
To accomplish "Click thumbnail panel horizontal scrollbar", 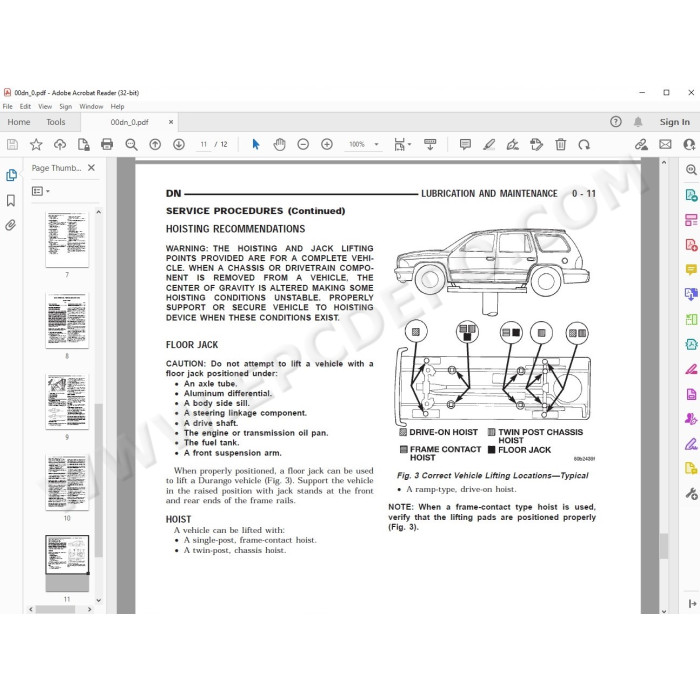I will 55,609.
